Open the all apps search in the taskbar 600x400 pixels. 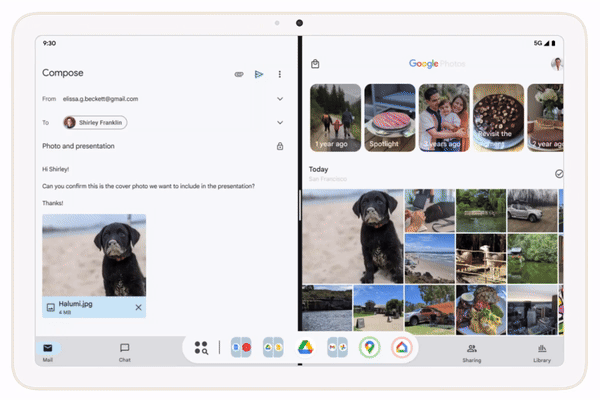tap(201, 348)
